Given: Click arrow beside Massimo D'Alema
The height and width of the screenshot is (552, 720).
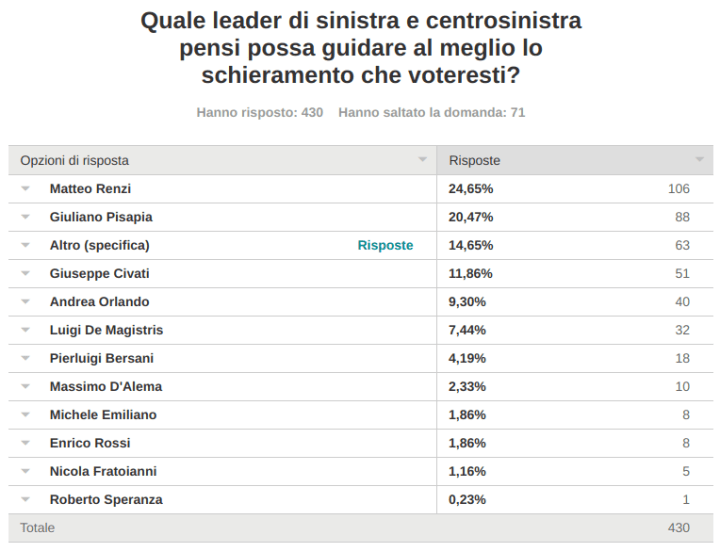Looking at the screenshot, I should 26,387.
